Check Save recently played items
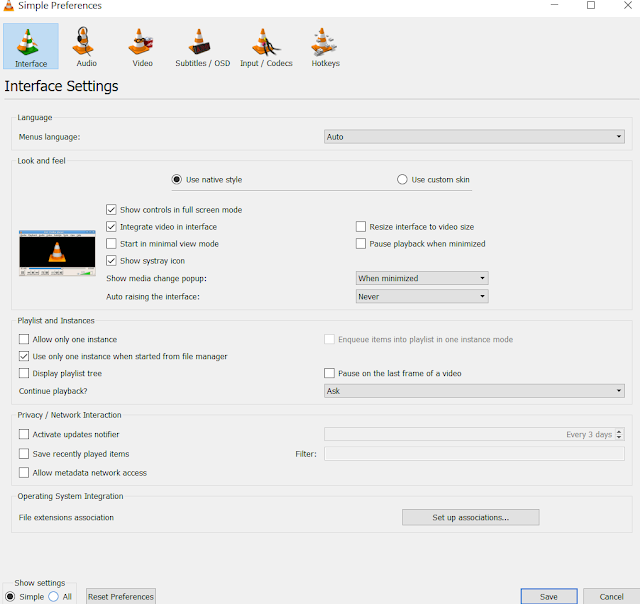 coord(24,453)
